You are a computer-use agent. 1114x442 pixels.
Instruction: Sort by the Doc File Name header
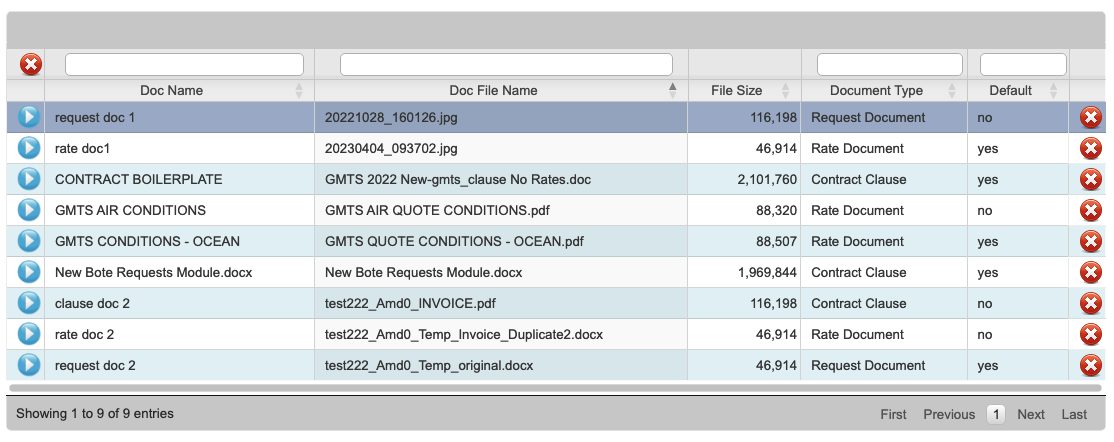pos(493,90)
